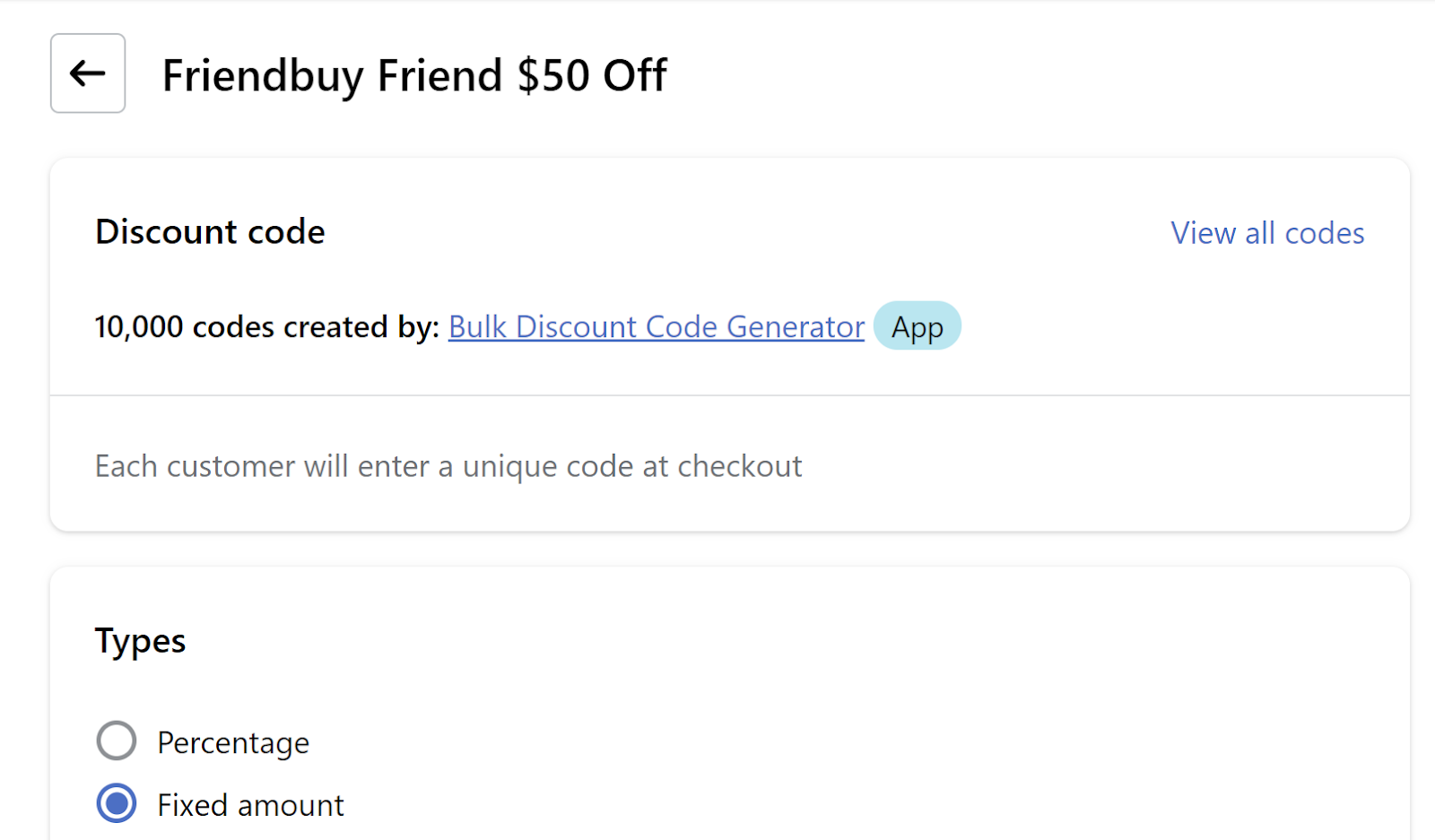Click the back arrow button
The image size is (1435, 840).
[88, 74]
